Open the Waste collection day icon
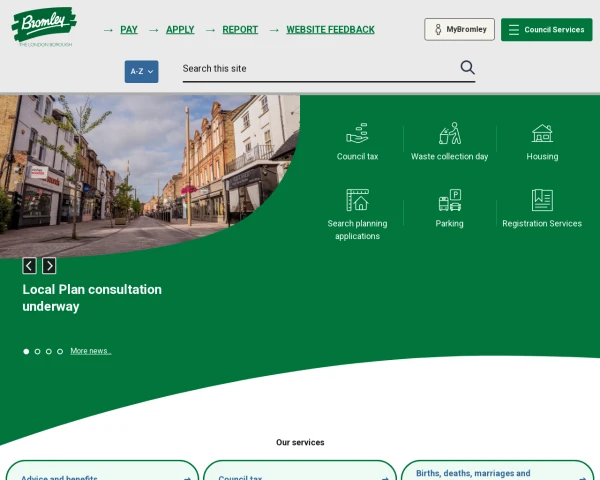Image resolution: width=600 pixels, height=480 pixels. click(449, 134)
